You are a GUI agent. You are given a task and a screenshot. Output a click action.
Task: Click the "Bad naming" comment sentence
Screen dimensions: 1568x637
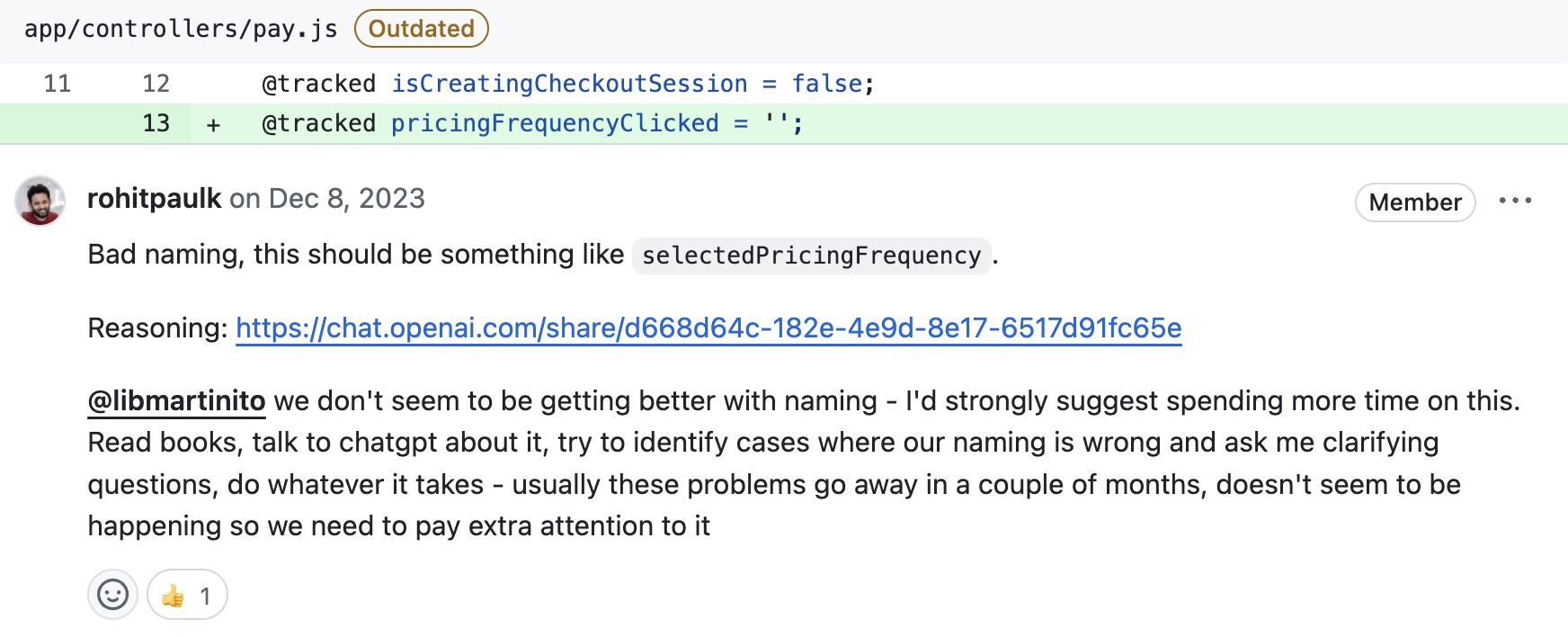click(355, 255)
